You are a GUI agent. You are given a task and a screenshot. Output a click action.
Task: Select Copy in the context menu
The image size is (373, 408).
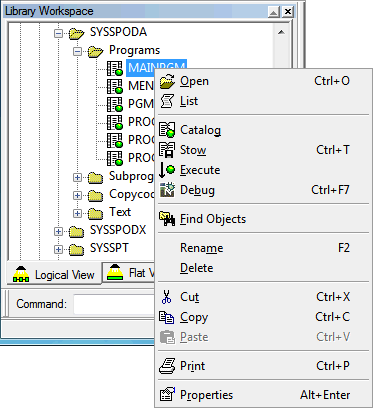click(x=263, y=317)
